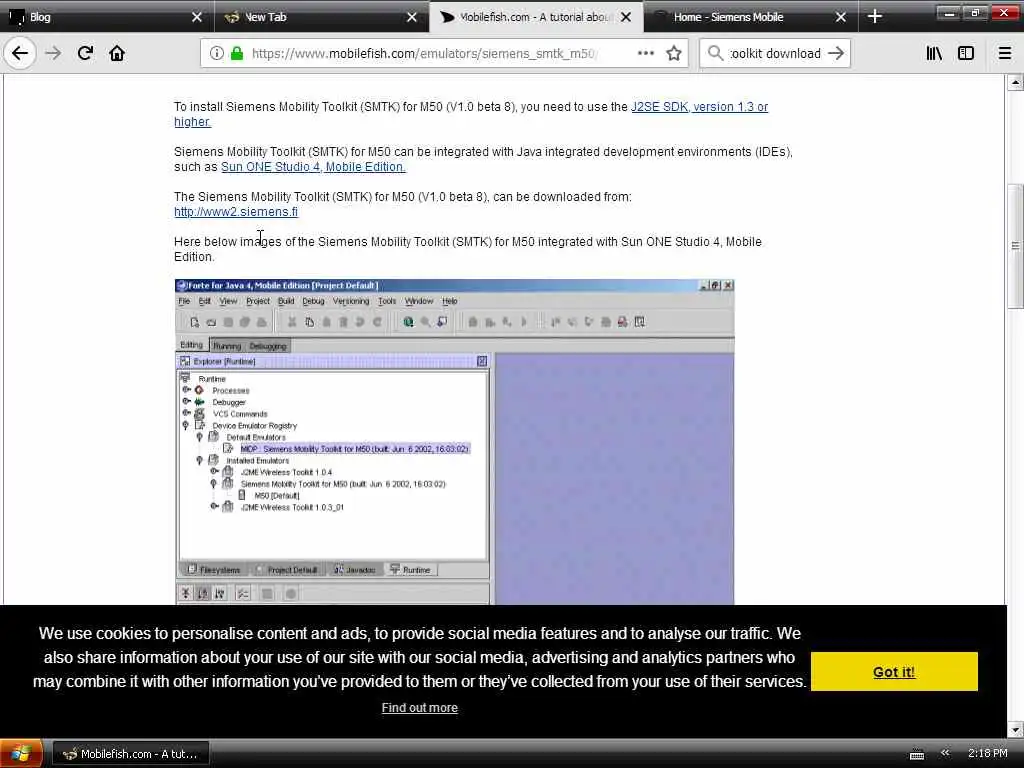Close the New Tab tab
The height and width of the screenshot is (768, 1024).
click(411, 17)
